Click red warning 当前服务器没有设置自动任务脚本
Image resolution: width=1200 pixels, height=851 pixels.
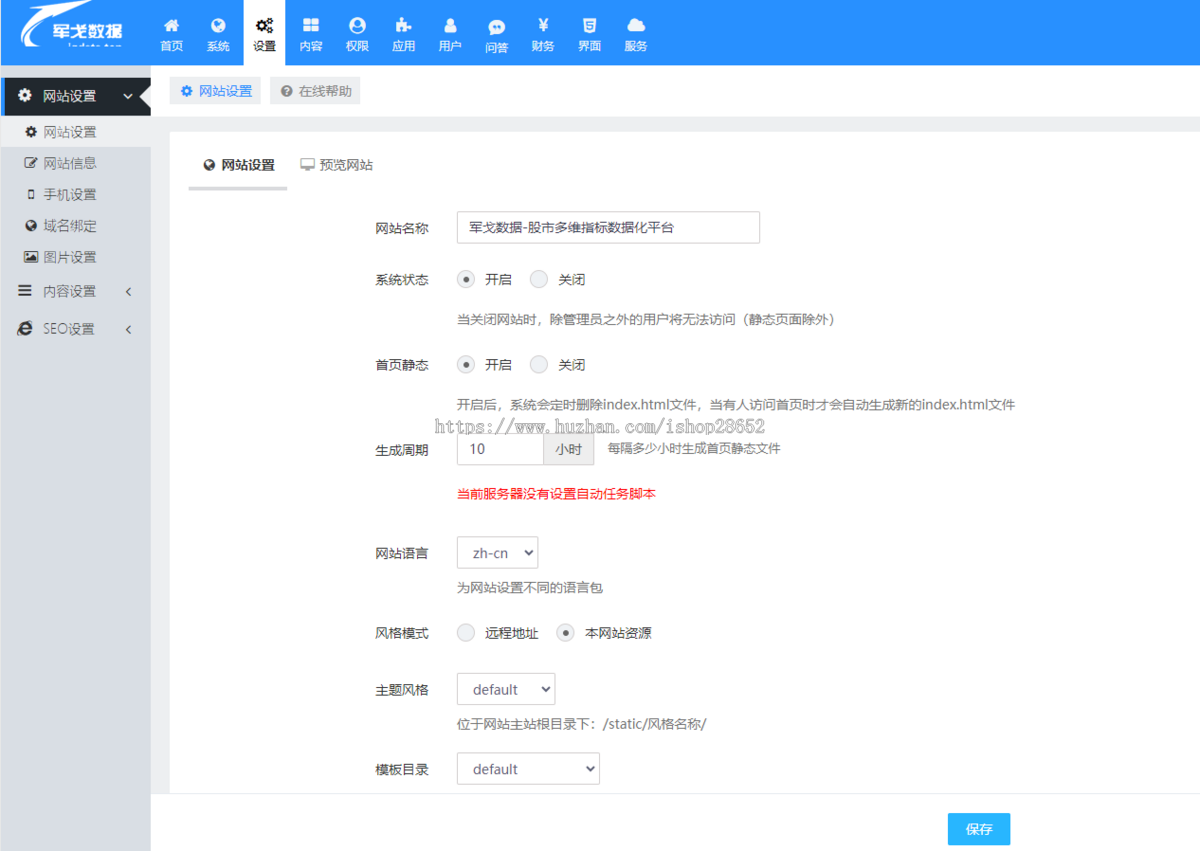556,494
